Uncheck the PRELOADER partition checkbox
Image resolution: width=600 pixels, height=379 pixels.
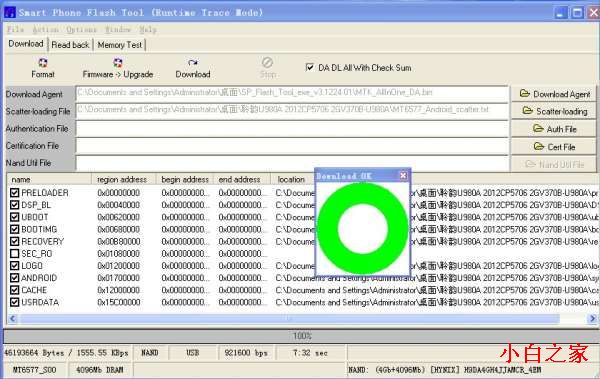[x=15, y=193]
